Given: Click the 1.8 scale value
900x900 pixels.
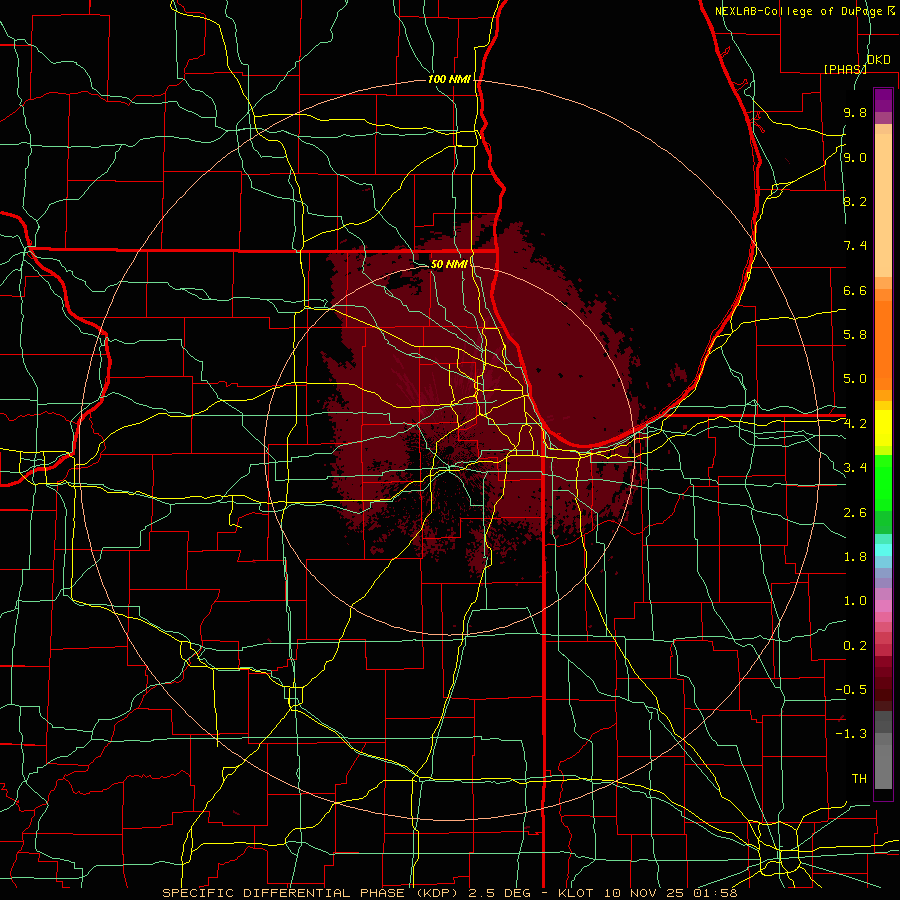Looking at the screenshot, I should 855,557.
